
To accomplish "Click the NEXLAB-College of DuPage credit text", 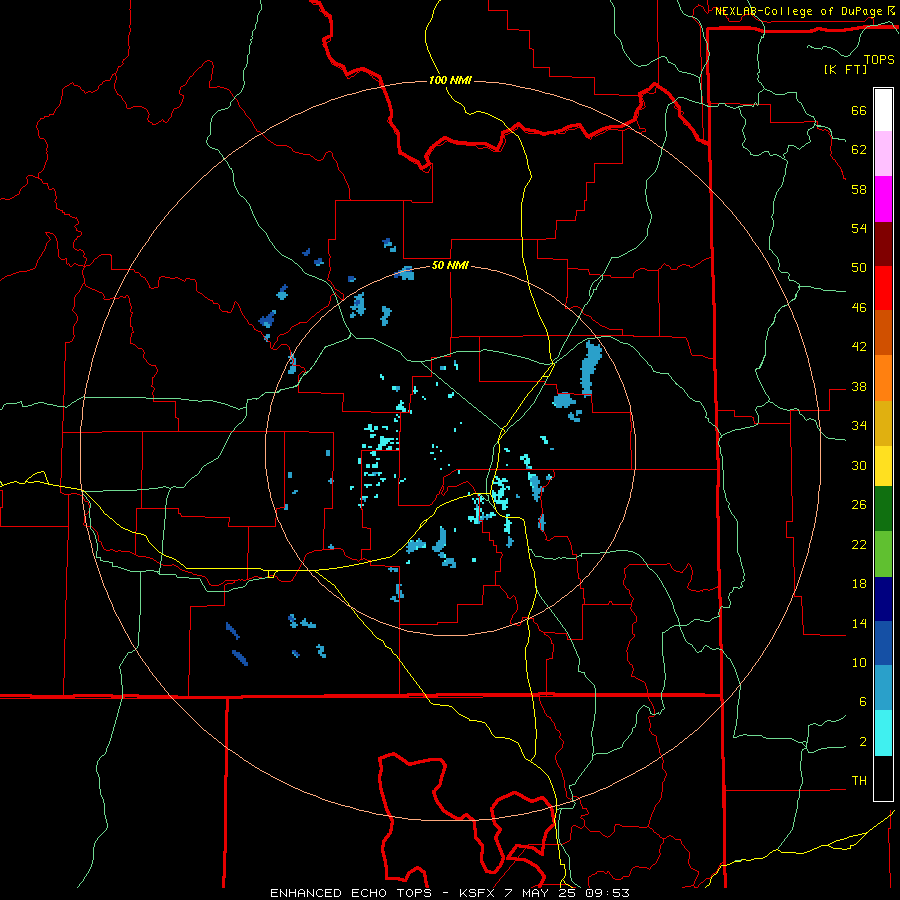I will [798, 11].
